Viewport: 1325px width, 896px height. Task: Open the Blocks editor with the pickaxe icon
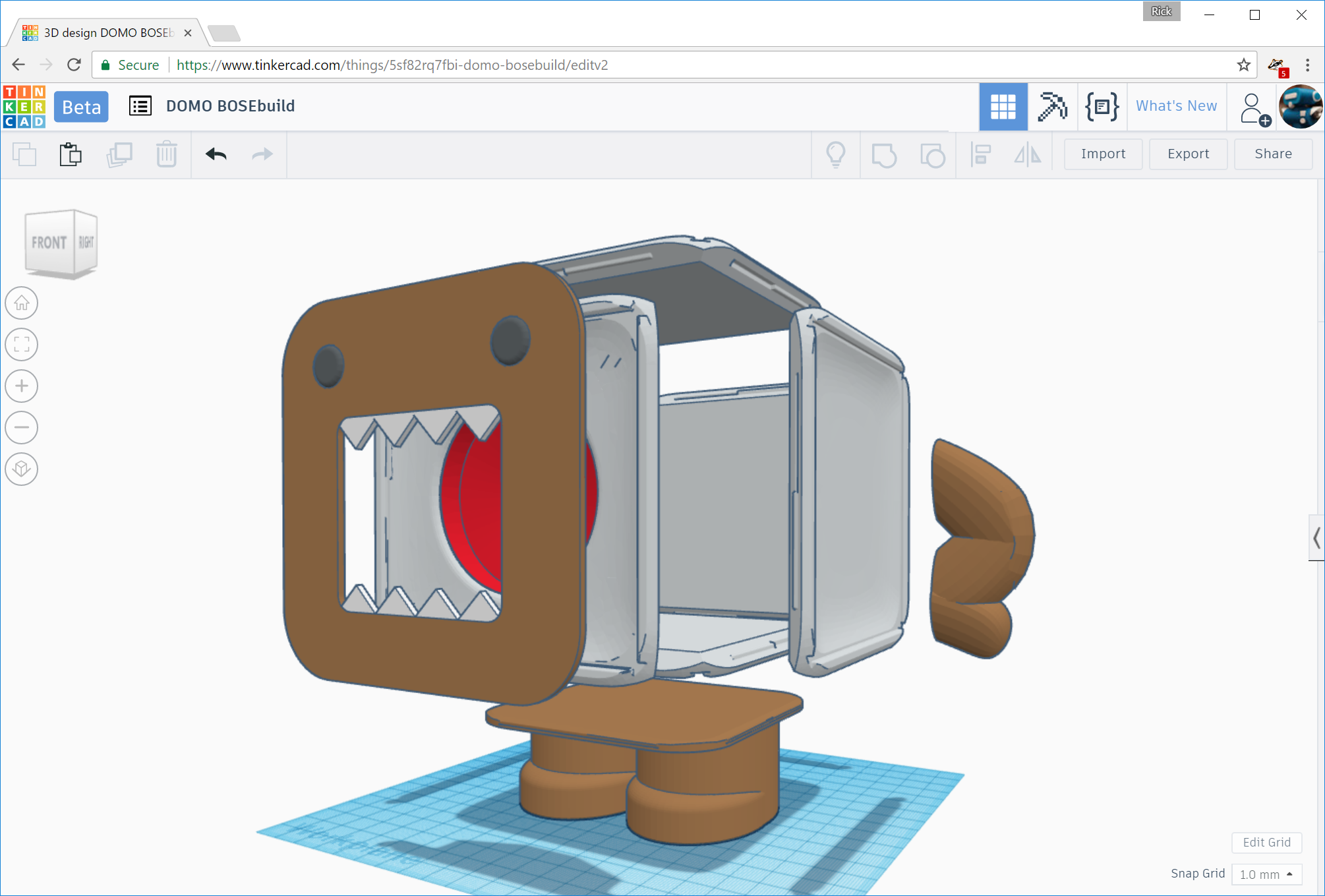click(1051, 106)
